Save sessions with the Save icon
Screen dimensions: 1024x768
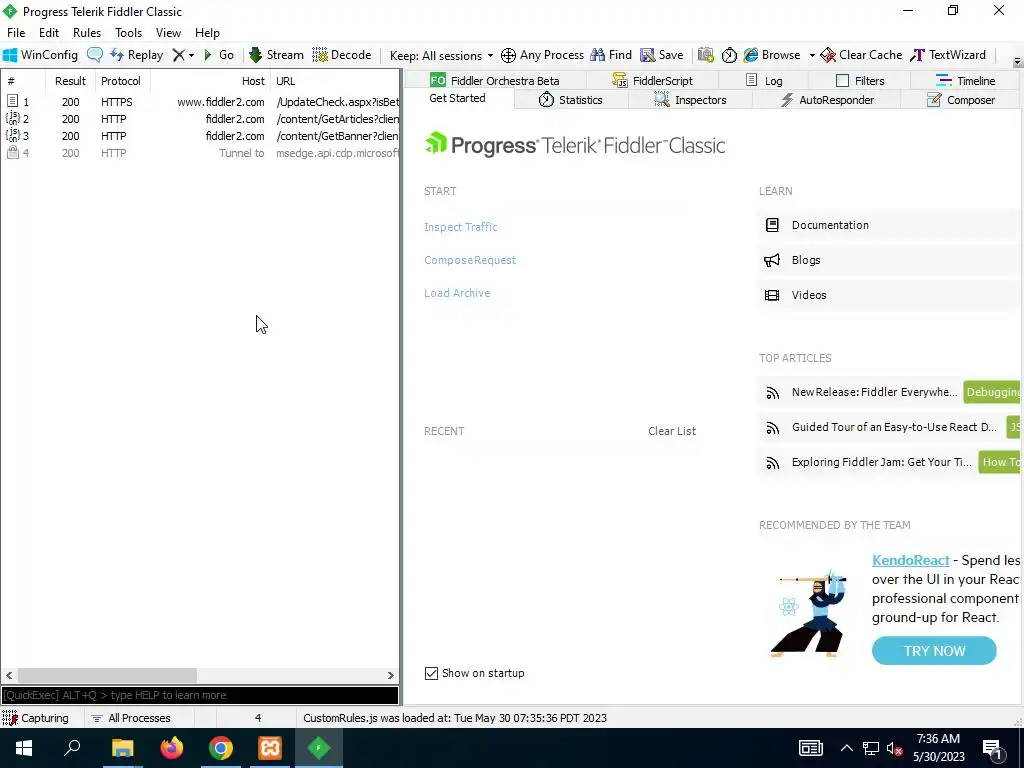coord(662,55)
